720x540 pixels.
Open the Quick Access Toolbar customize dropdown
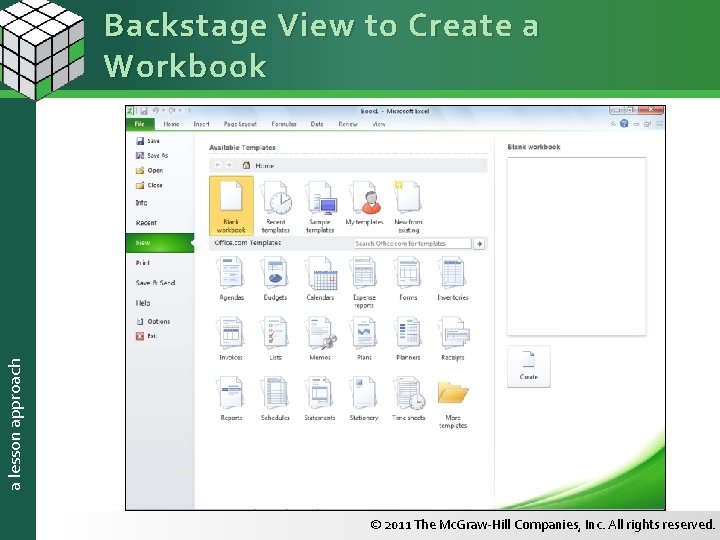click(190, 111)
